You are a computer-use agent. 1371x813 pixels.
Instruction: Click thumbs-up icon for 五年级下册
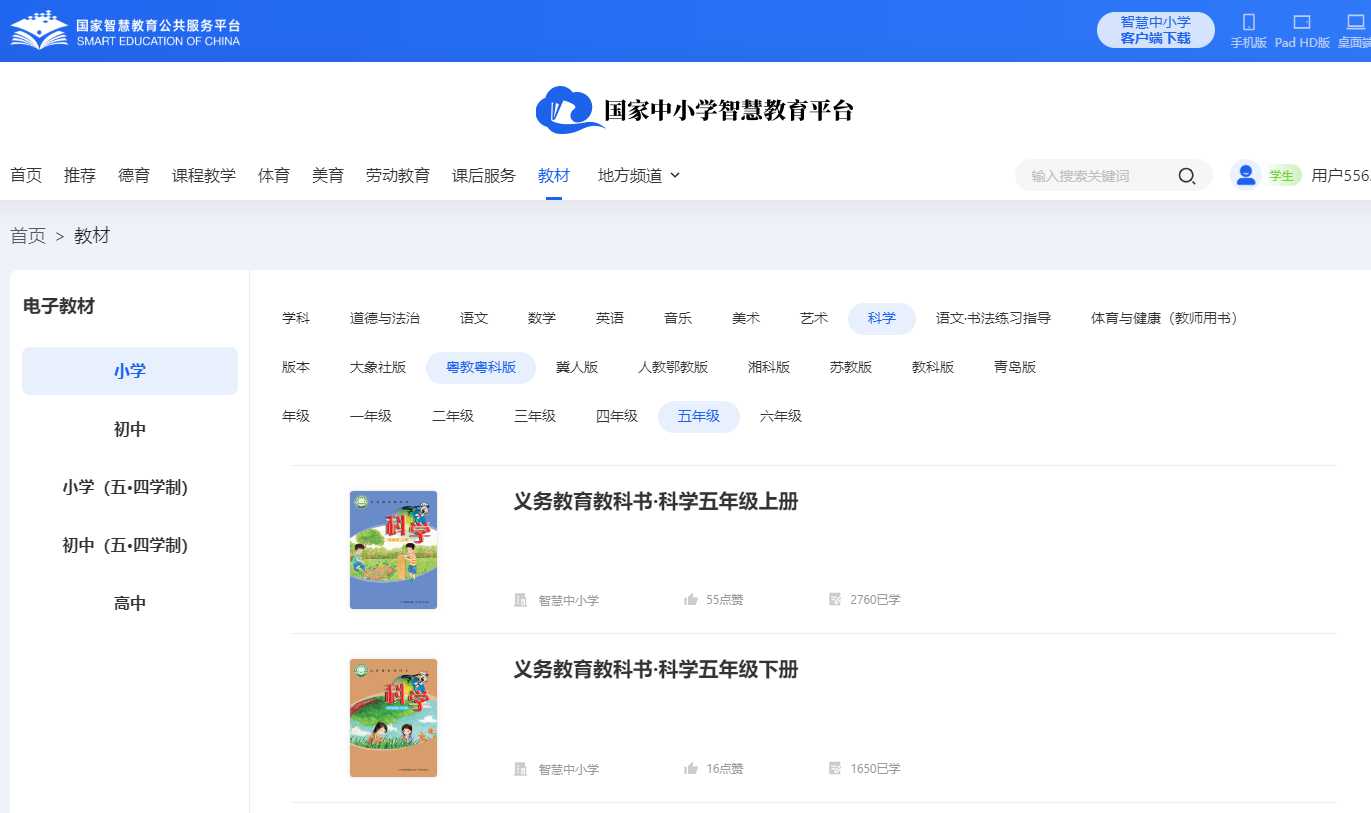(691, 769)
